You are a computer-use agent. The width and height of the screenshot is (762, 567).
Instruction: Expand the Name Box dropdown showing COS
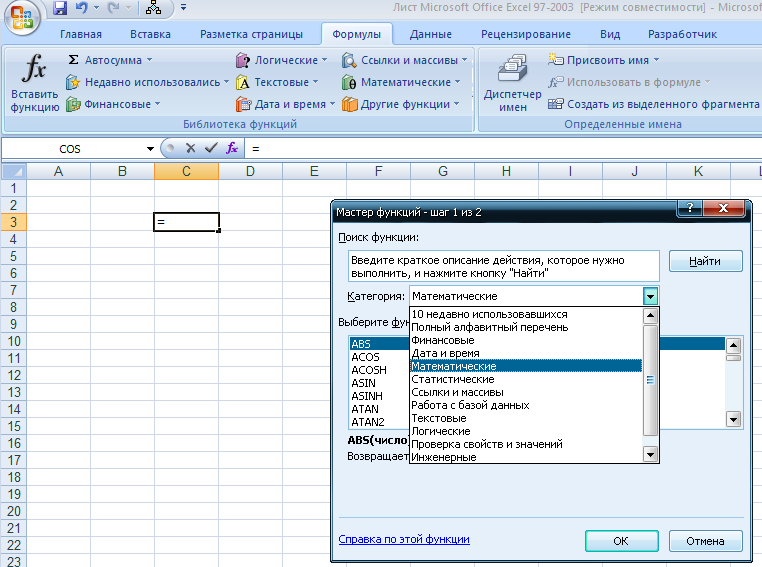[x=150, y=149]
